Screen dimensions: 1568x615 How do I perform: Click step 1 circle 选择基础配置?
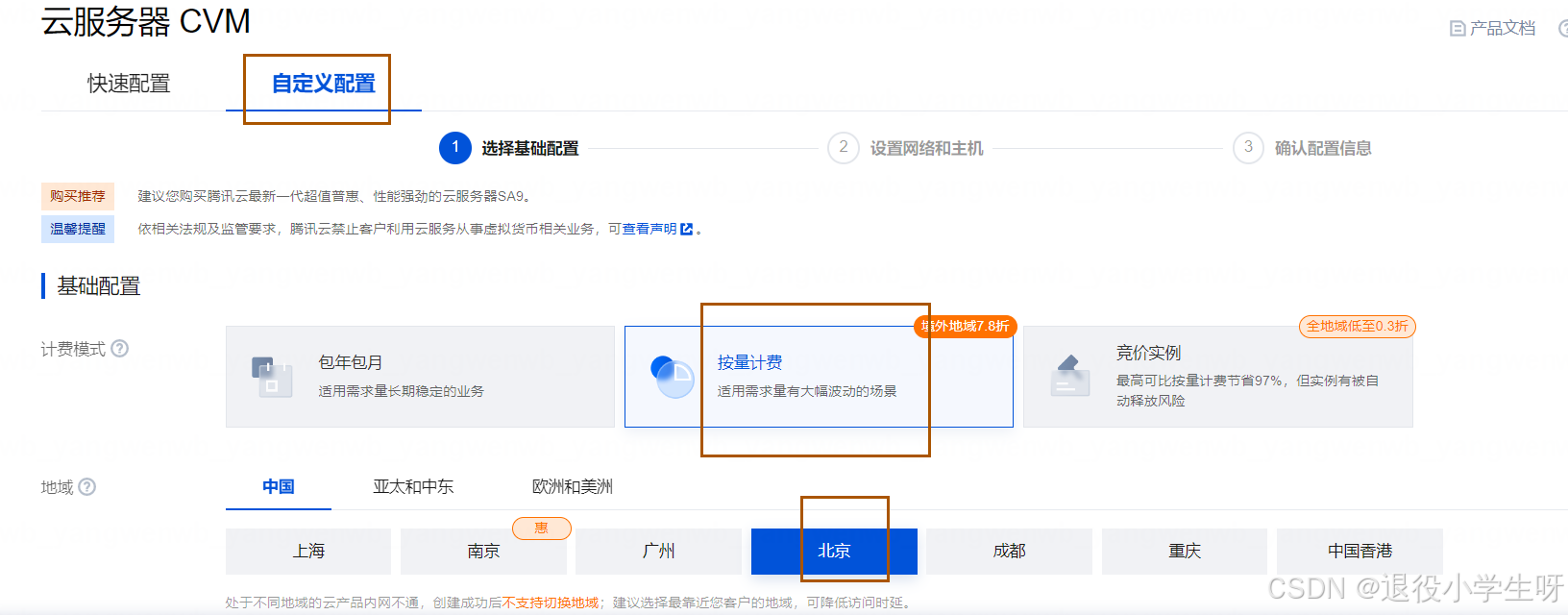[455, 148]
